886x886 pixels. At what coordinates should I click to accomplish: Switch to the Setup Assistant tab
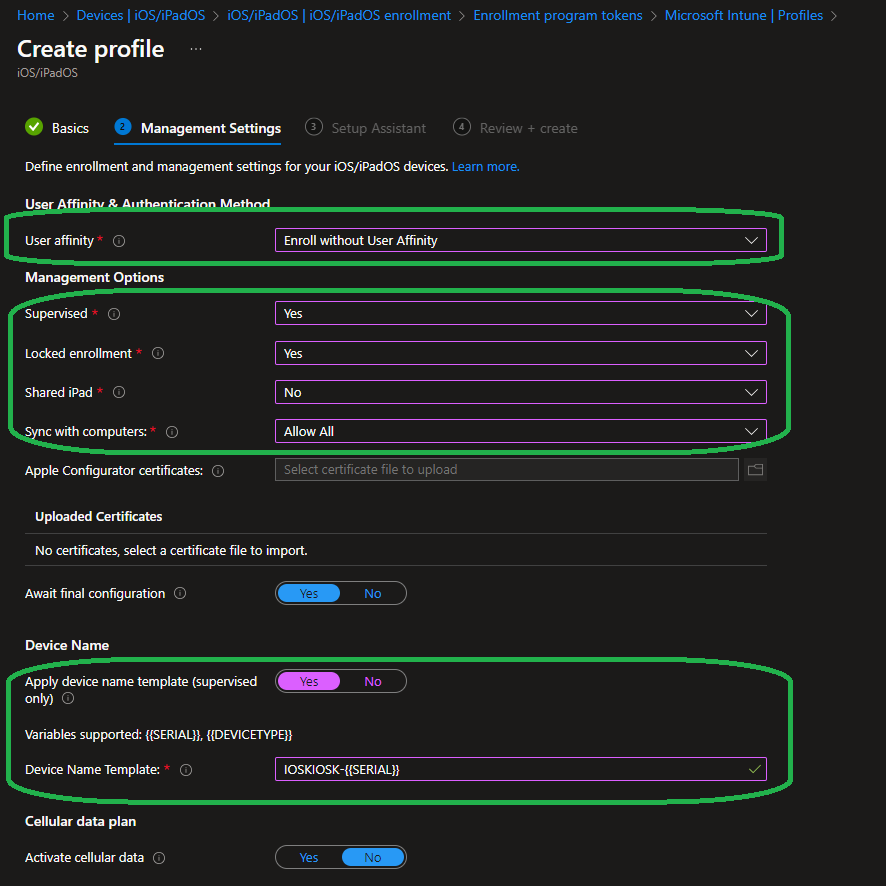378,128
